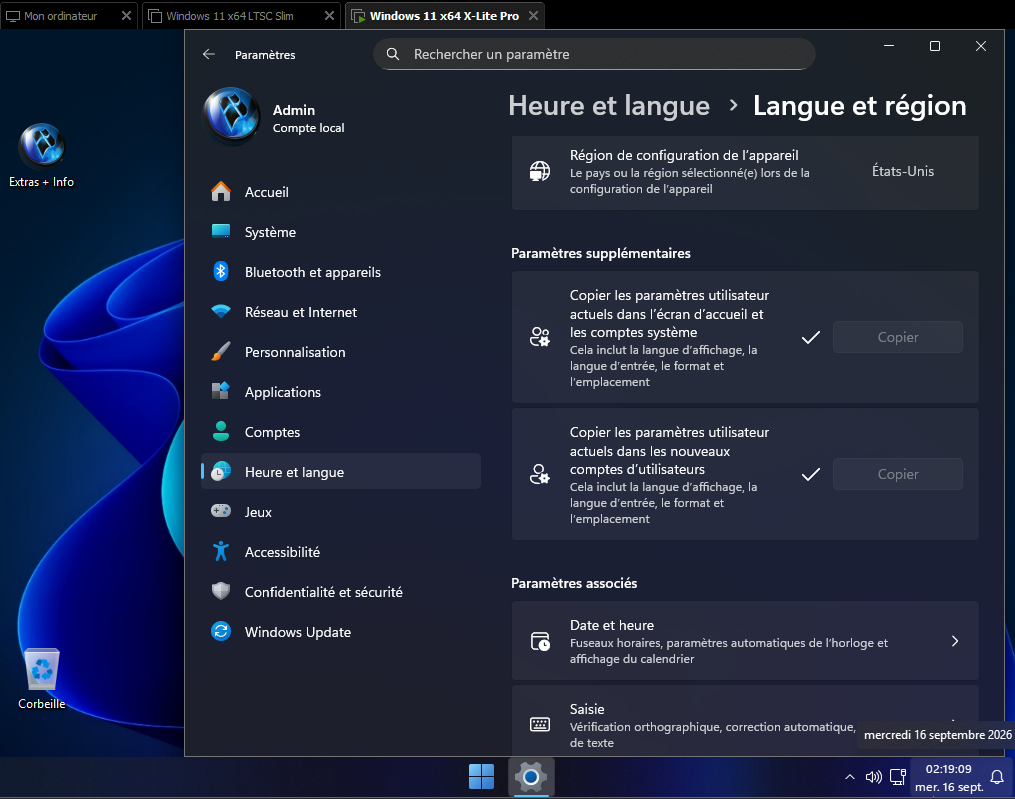1015x799 pixels.
Task: Click Copier for new user accounts
Action: tap(897, 474)
